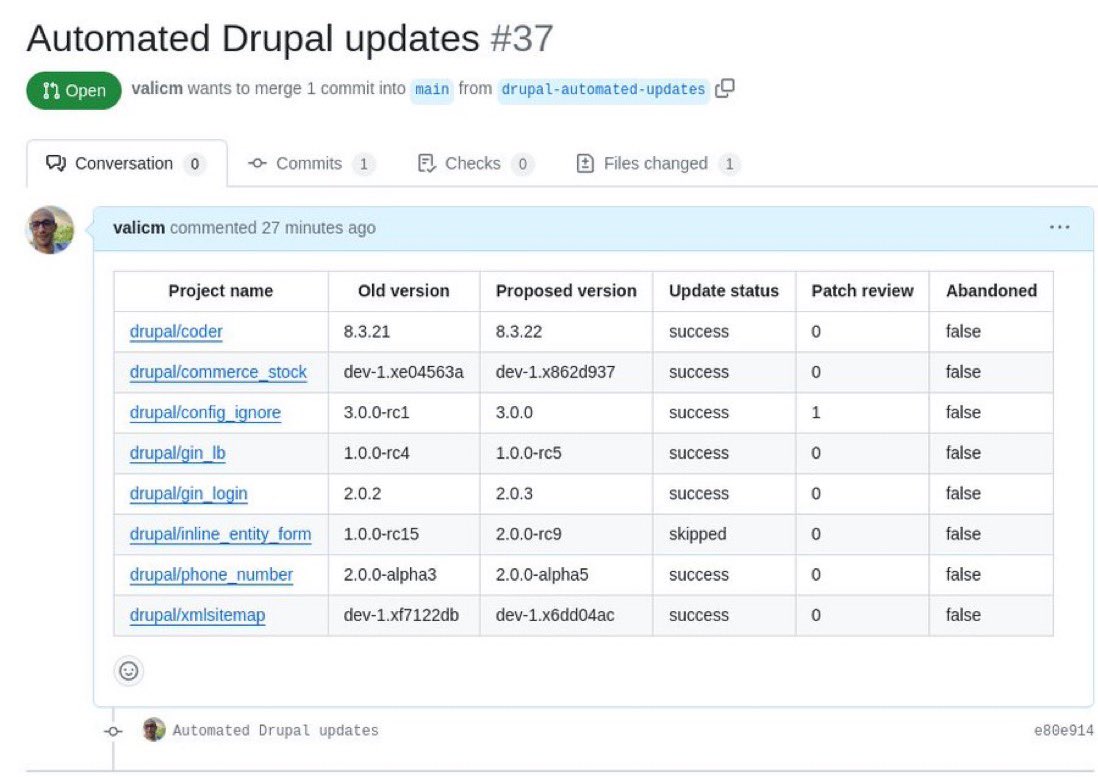Open the comment options three-dot menu

1060,228
